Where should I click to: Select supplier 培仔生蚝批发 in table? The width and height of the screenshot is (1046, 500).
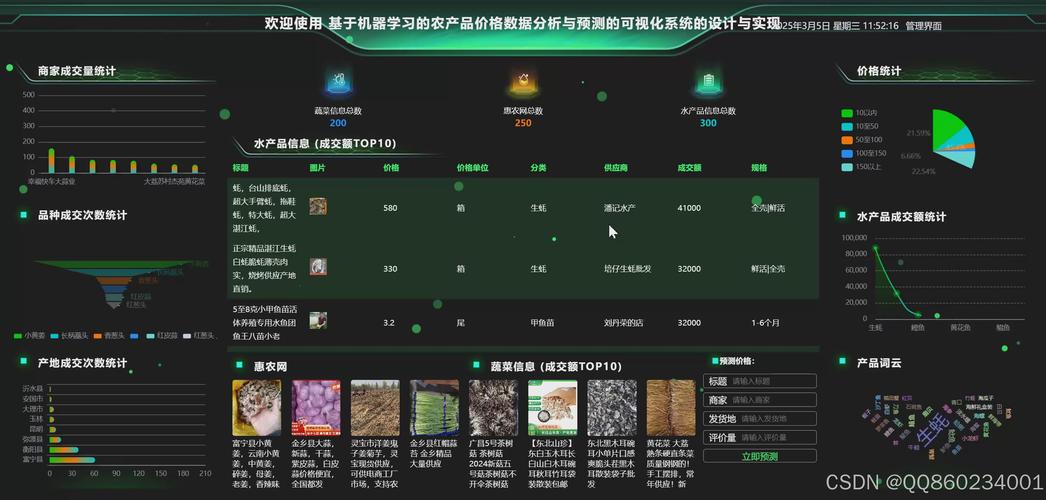tap(628, 269)
